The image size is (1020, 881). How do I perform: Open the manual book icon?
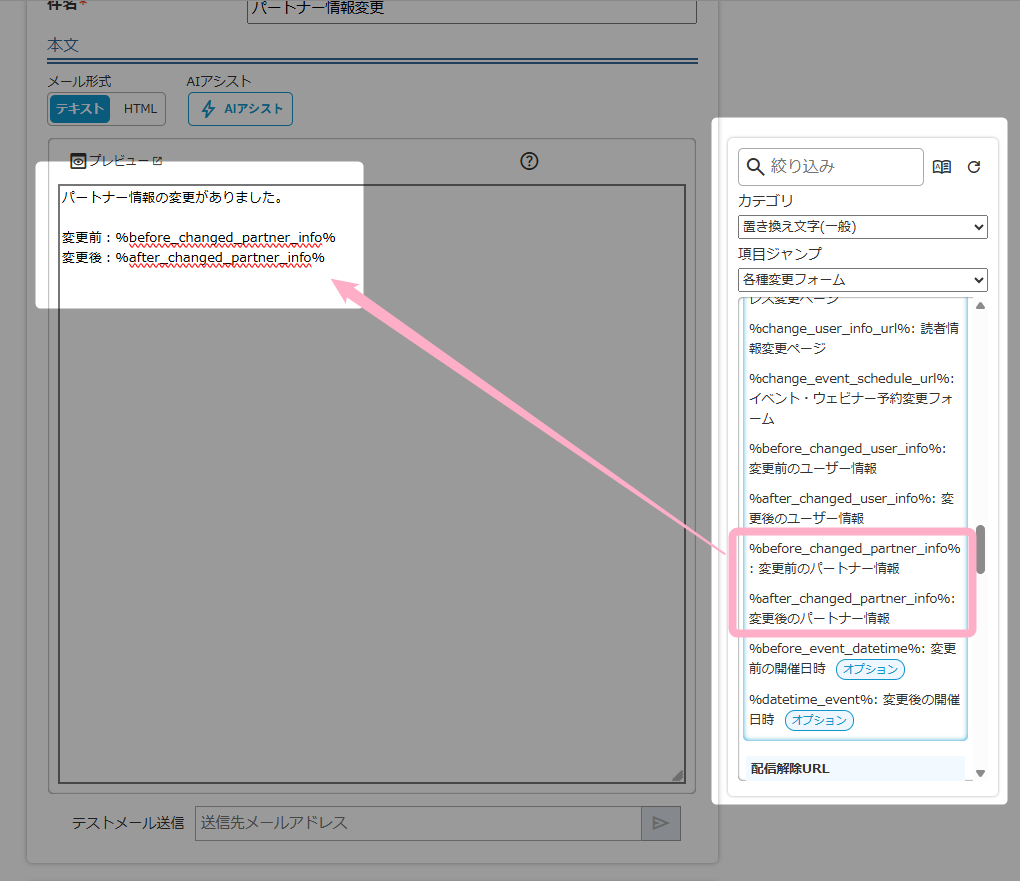pyautogui.click(x=941, y=167)
